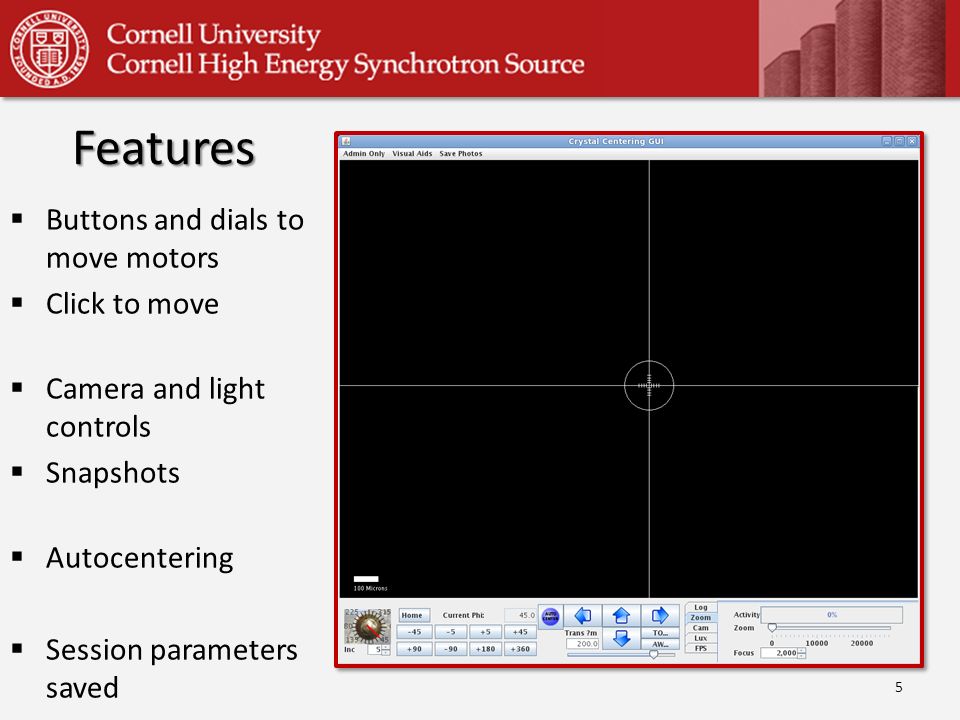Click the Current Phi label
Viewport: 960px width, 720px height.
463,615
